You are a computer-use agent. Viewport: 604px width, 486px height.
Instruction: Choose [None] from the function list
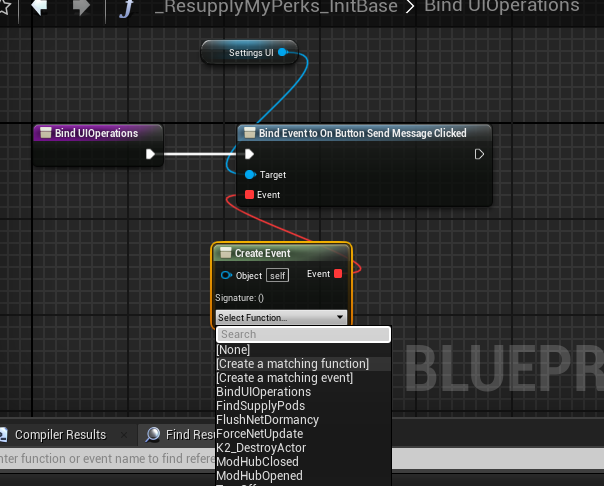[x=233, y=350]
